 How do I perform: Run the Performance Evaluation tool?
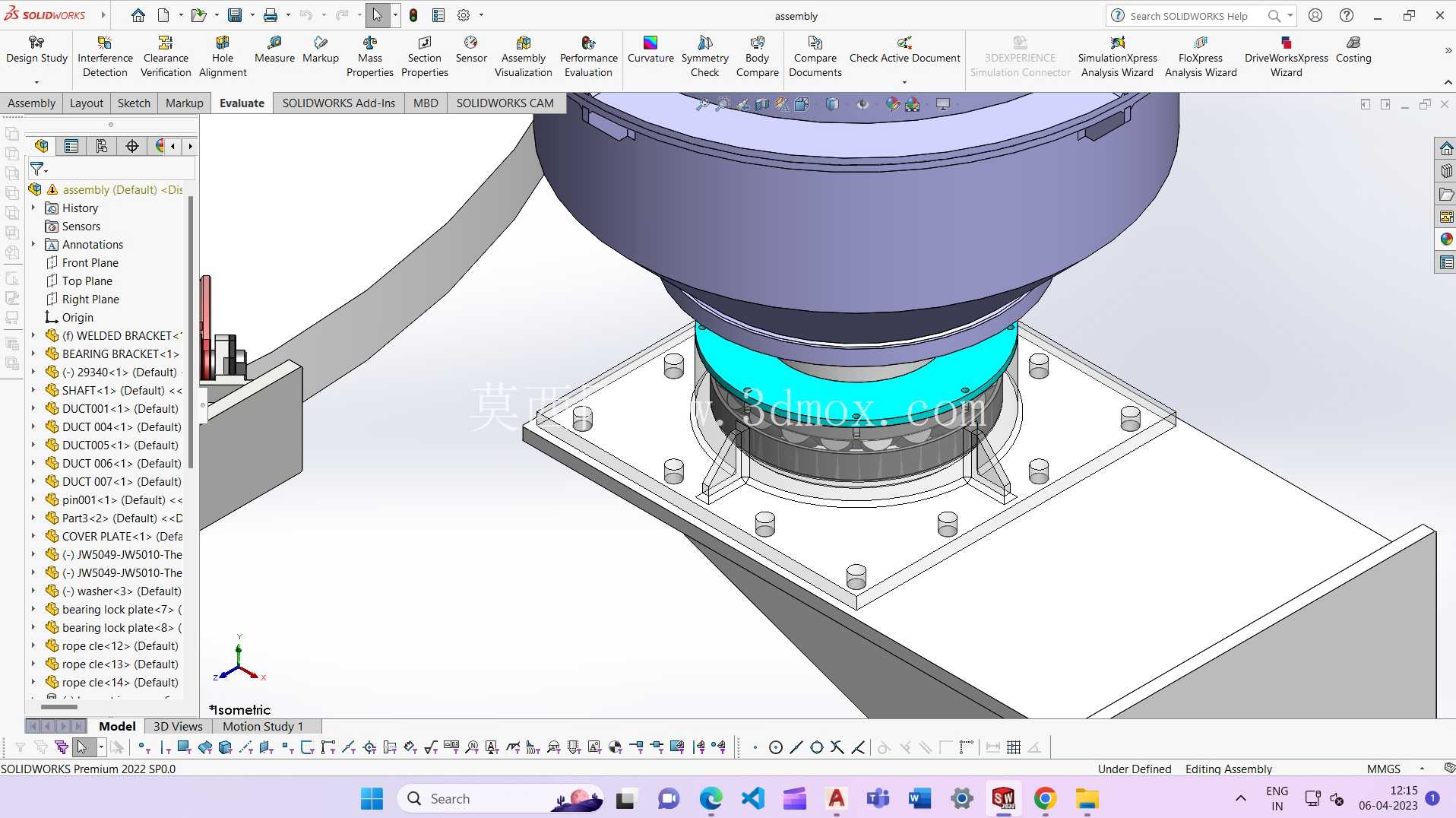click(588, 57)
